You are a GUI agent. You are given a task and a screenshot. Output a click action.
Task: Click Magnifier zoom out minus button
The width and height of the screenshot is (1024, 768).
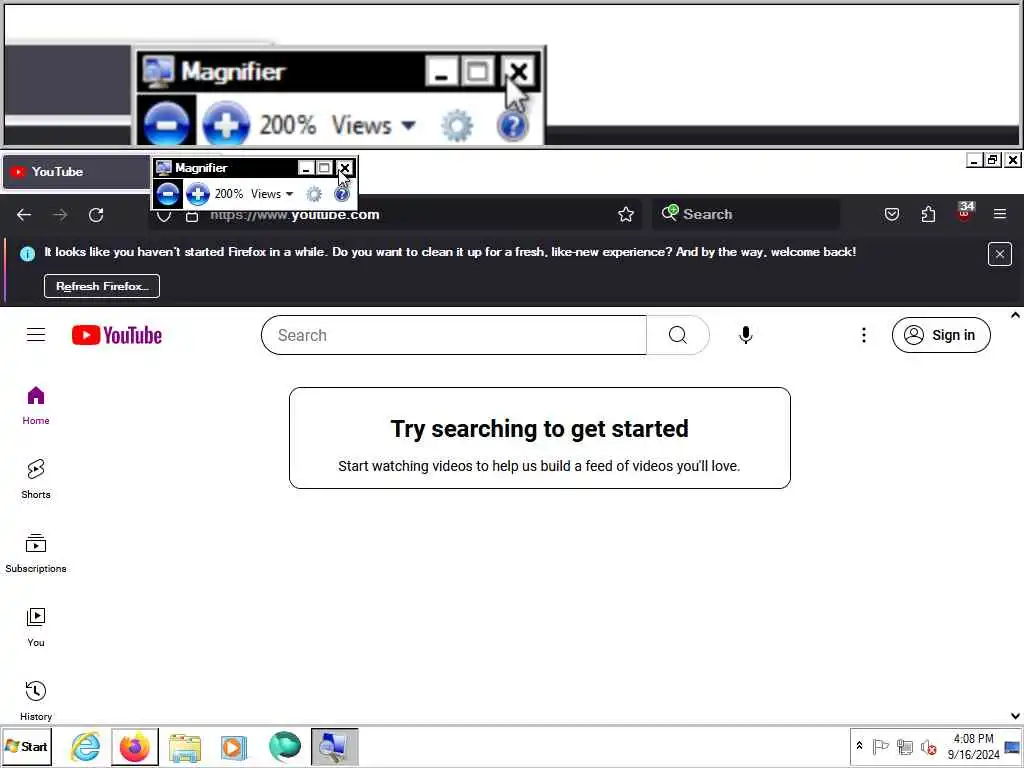click(168, 194)
